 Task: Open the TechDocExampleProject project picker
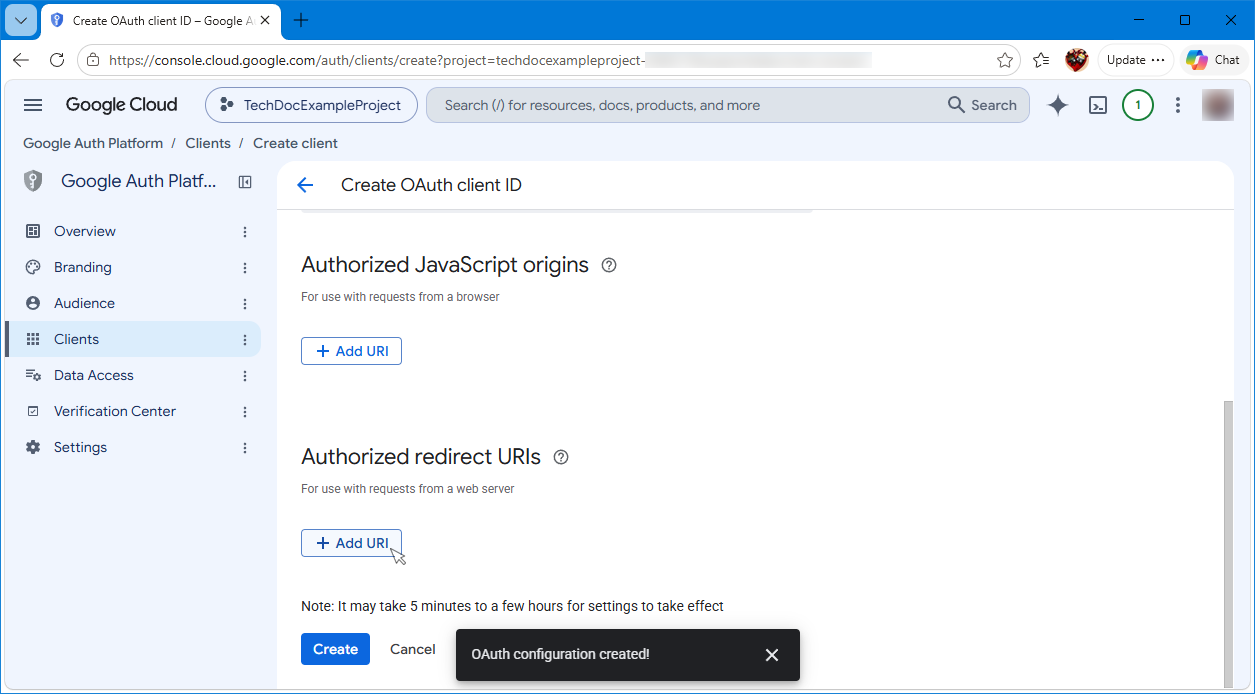tap(311, 105)
